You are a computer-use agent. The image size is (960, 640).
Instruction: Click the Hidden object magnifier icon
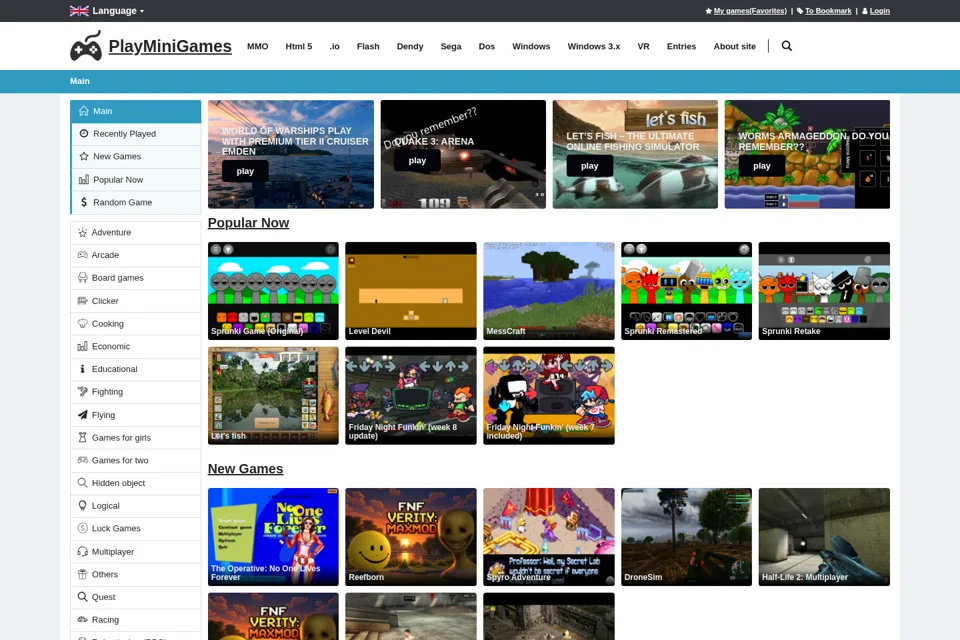click(x=83, y=483)
